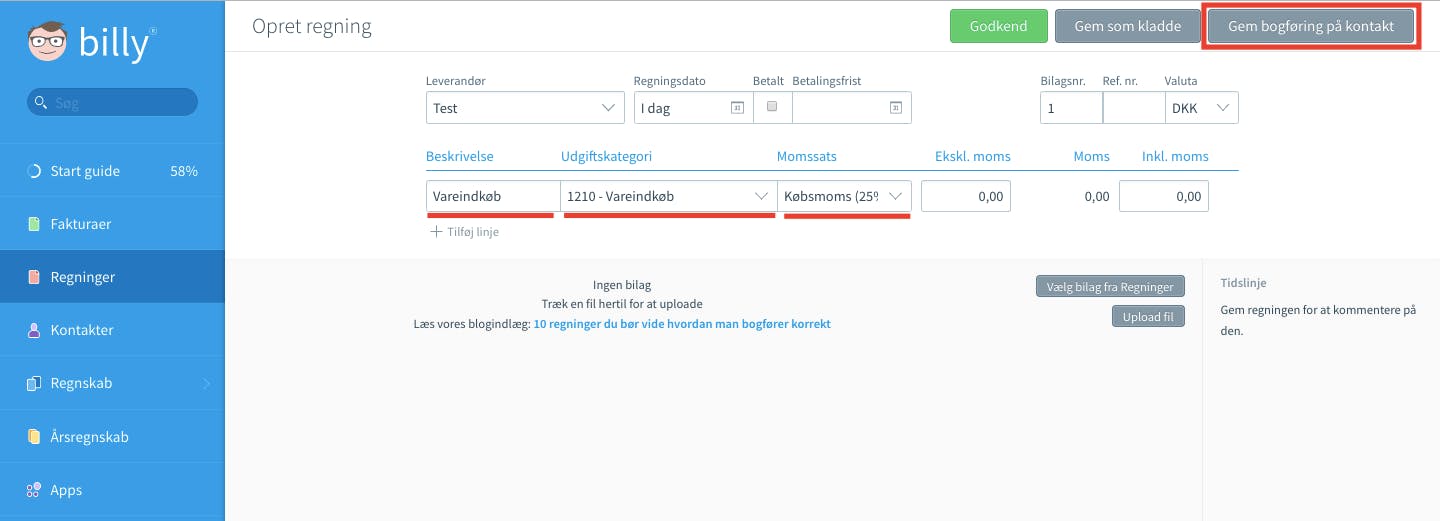Click the search magnifier icon
This screenshot has height=521, width=1440.
pos(40,102)
